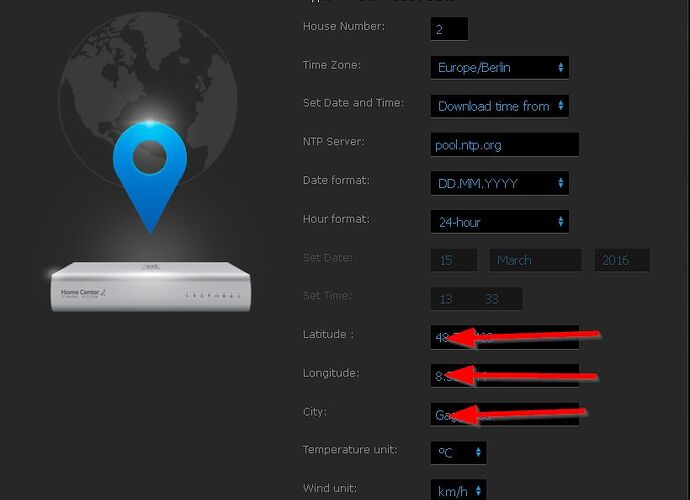Image resolution: width=690 pixels, height=500 pixels.
Task: Click the Time Zone stepper arrows
Action: tap(561, 67)
